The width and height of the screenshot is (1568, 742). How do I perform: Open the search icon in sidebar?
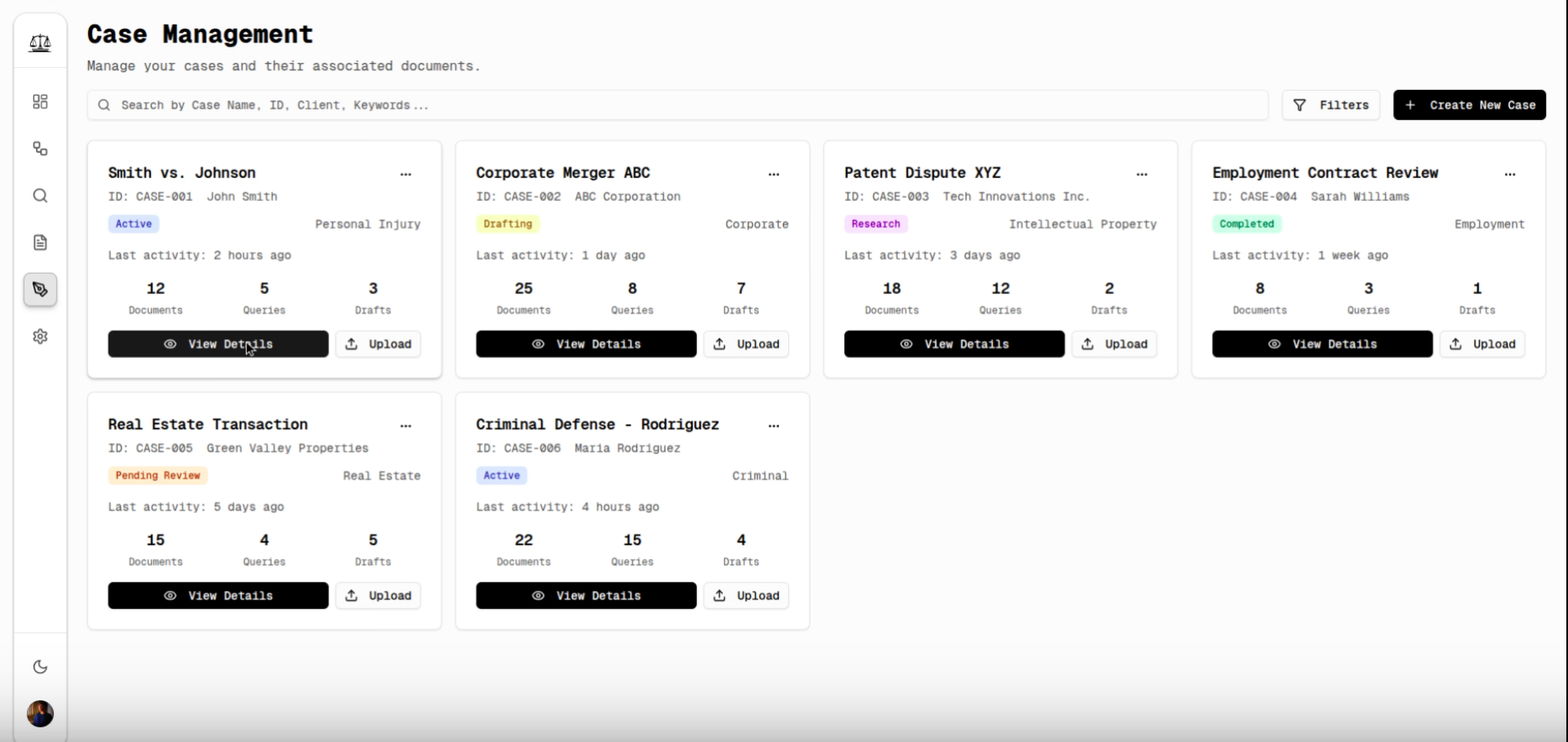40,195
